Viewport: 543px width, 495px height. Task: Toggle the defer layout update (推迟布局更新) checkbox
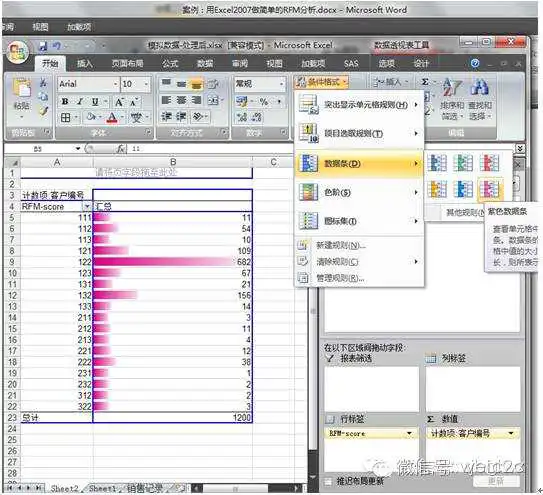[328, 481]
